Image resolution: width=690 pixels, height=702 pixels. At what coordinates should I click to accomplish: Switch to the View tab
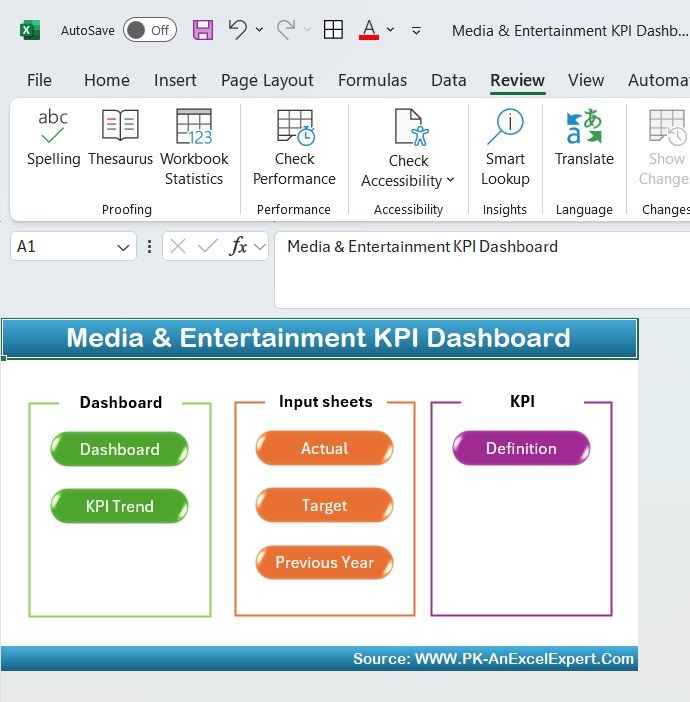pos(586,80)
